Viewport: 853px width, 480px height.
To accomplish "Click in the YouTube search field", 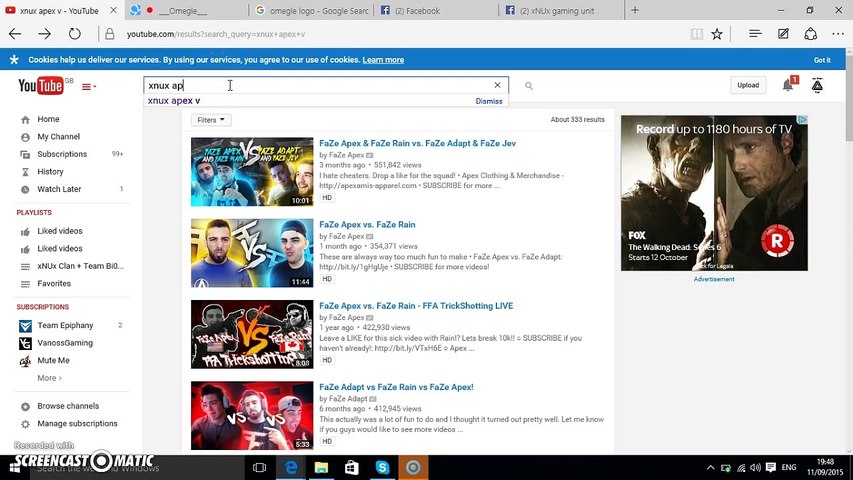I will (320, 86).
